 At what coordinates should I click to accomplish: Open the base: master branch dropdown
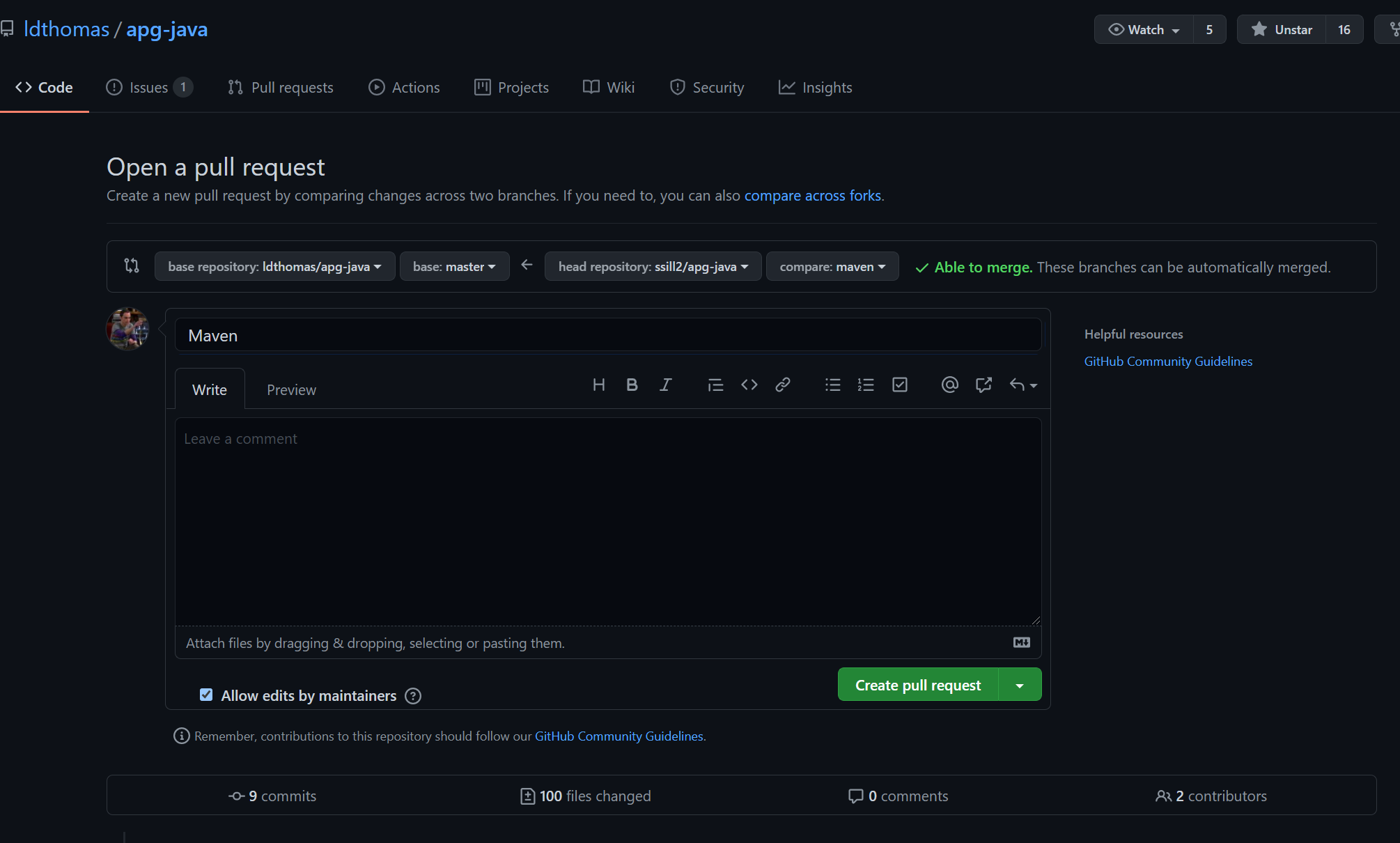pos(454,267)
